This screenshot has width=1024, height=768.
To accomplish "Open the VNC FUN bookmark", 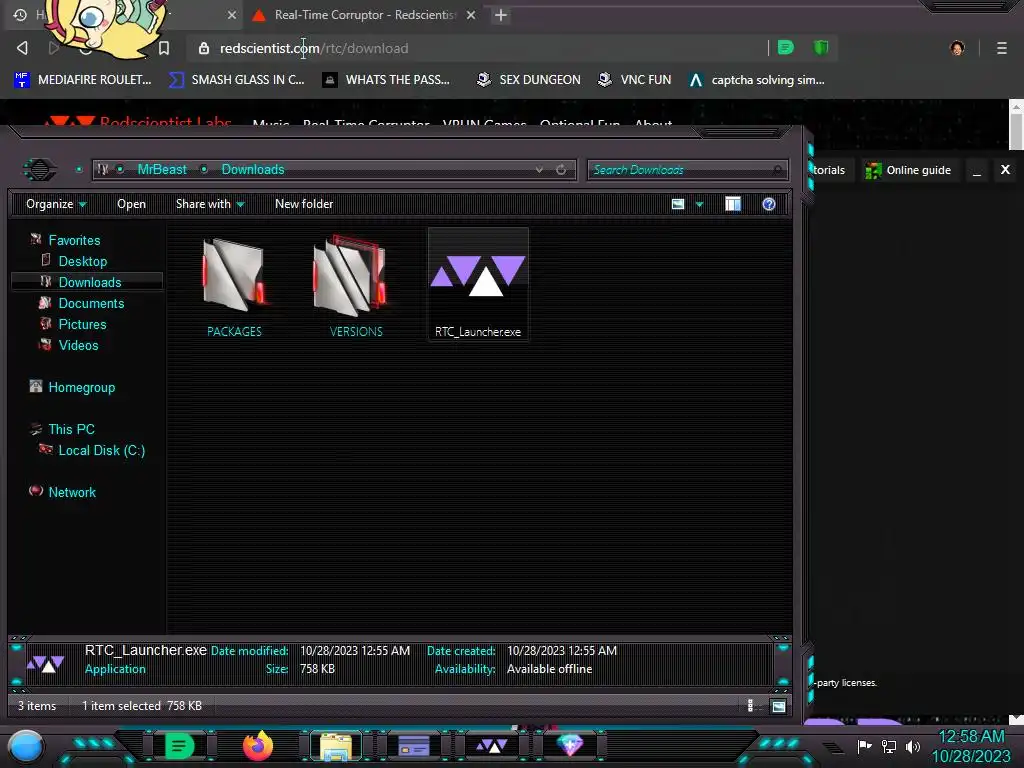I will coord(634,80).
